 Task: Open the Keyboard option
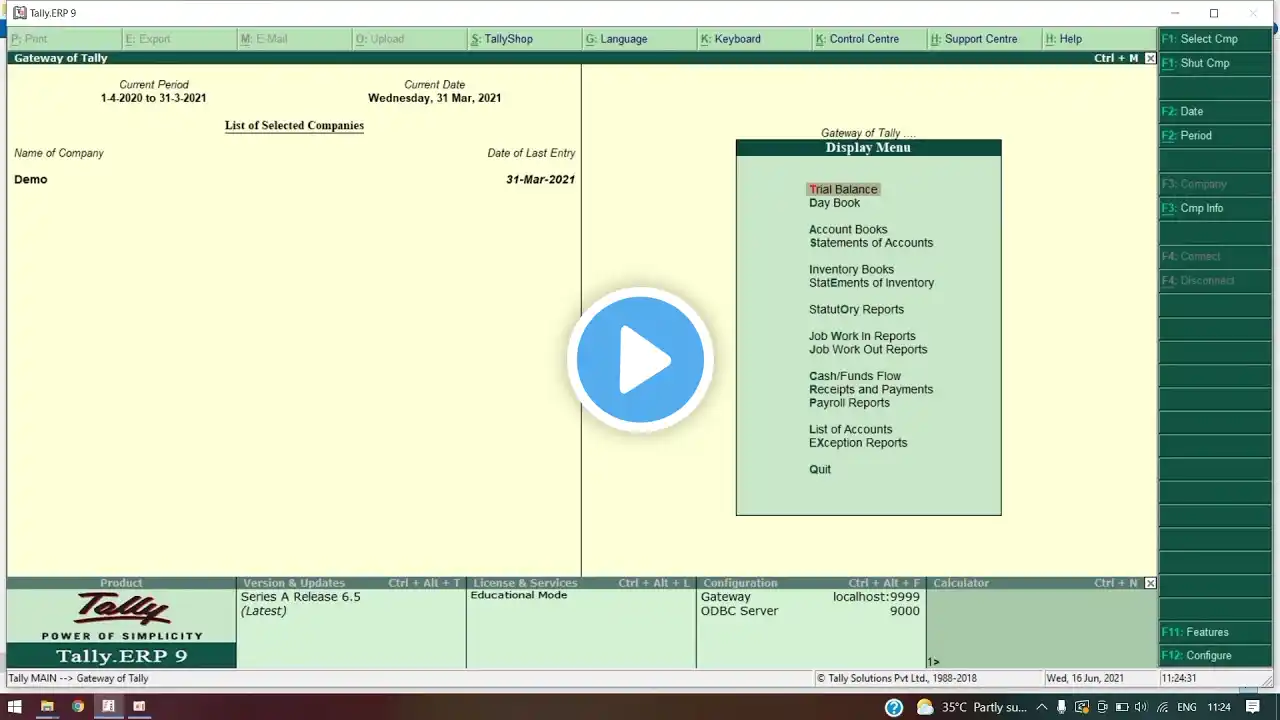coord(754,39)
